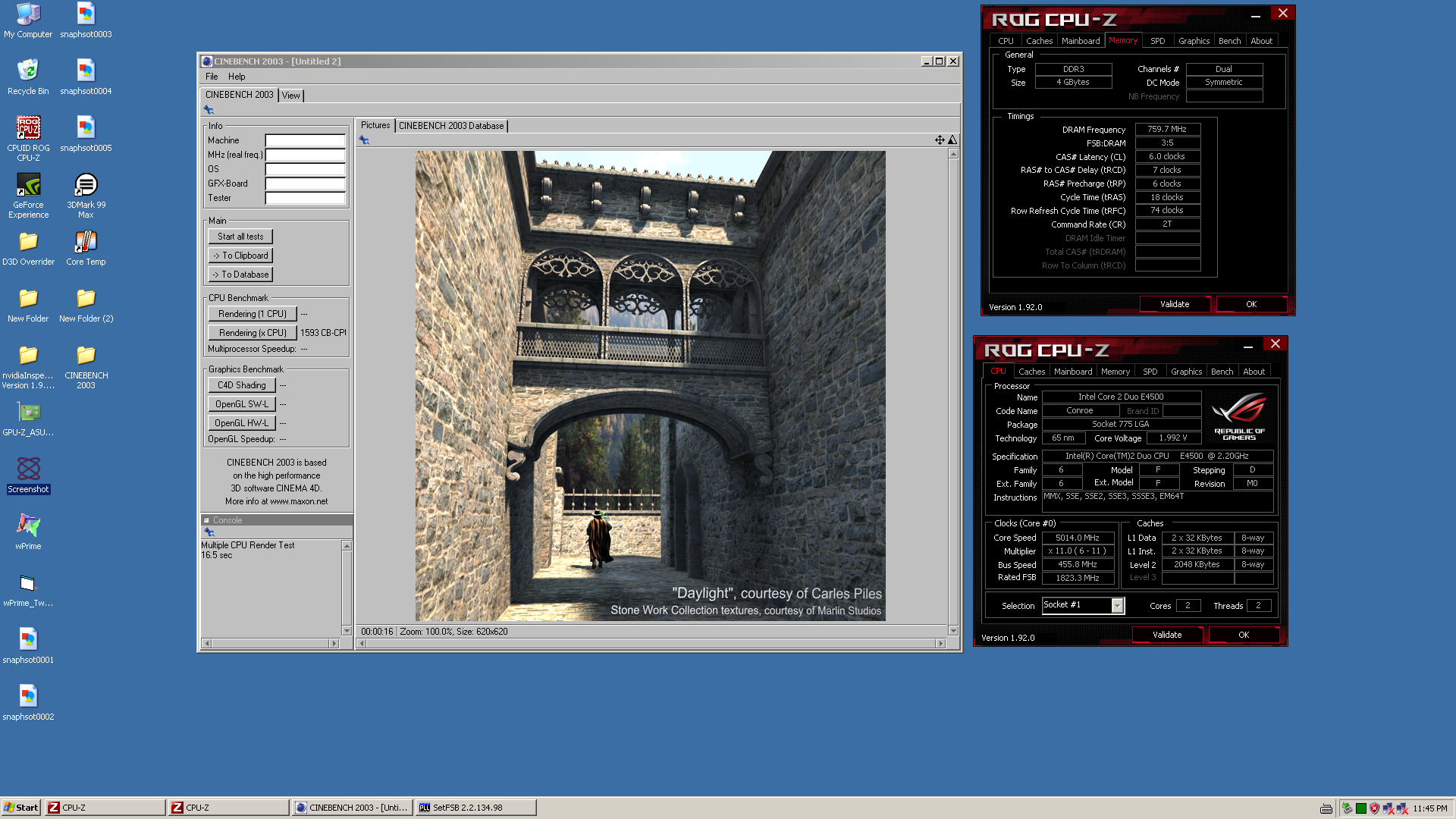Open GPU-Z_ASUS desktop icon
This screenshot has width=1456, height=819.
point(28,419)
